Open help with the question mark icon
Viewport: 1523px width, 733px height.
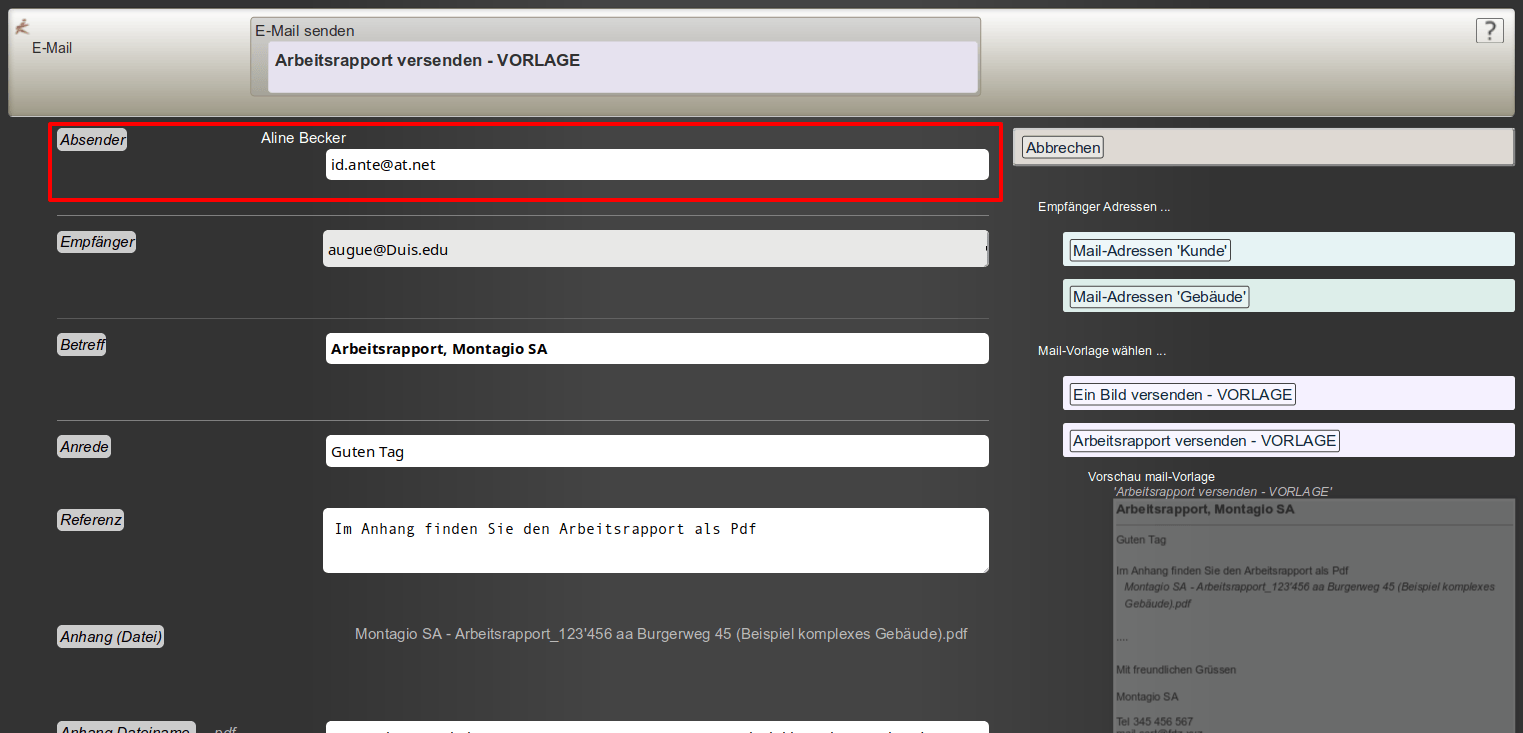(1489, 31)
